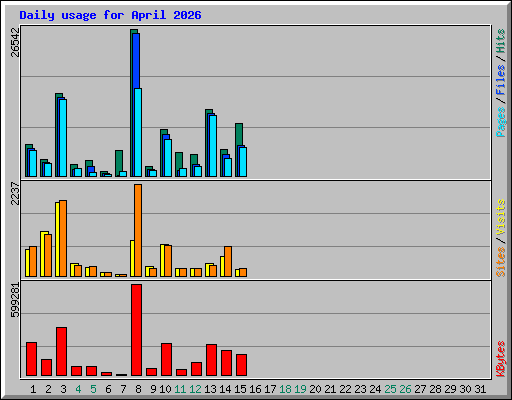This screenshot has height=400, width=512.
Task: Click green weekend day label 11
Action: pos(180,389)
